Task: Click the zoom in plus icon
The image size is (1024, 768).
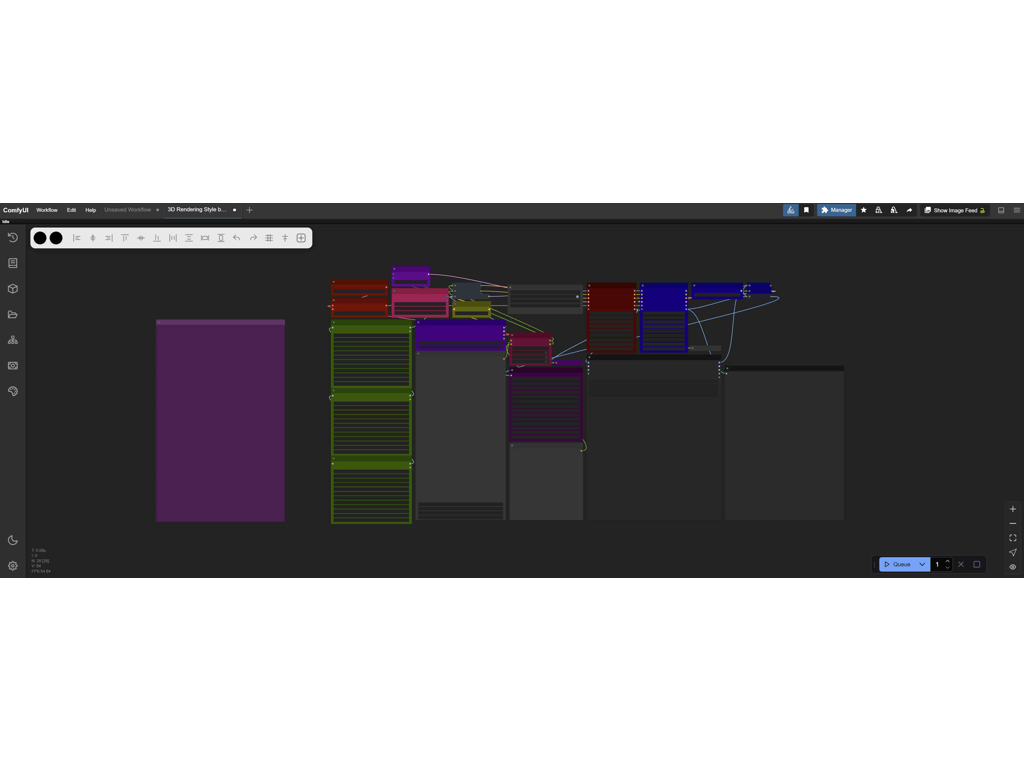Action: 1013,509
